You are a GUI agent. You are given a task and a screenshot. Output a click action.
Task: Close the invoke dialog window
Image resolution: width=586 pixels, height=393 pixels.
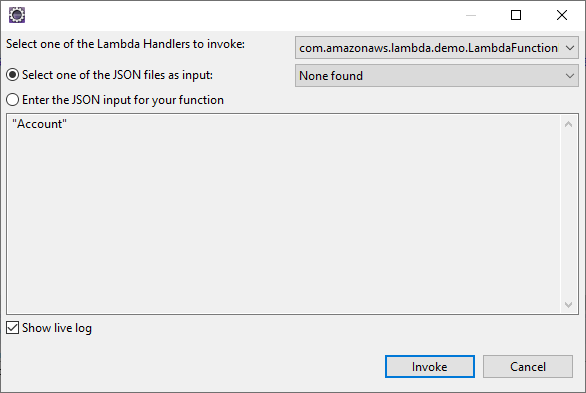pyautogui.click(x=562, y=15)
